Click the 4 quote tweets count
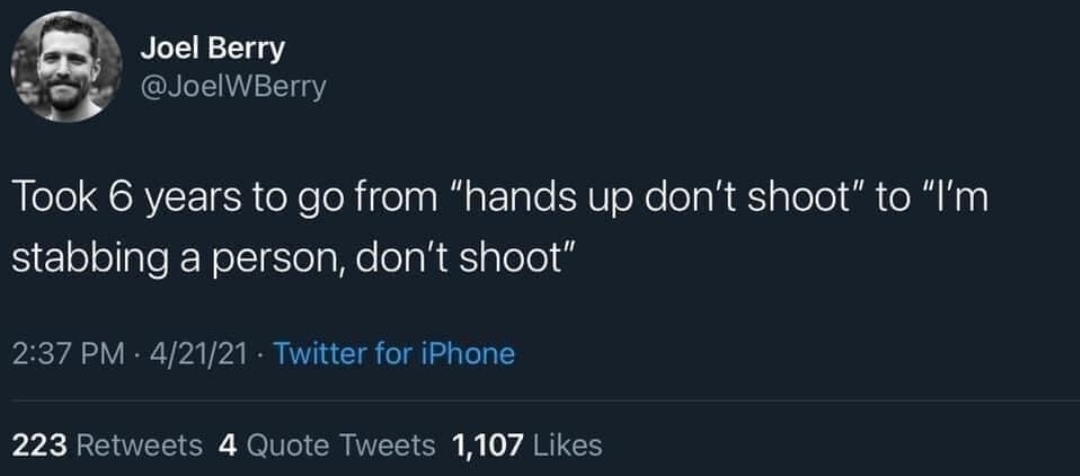The width and height of the screenshot is (1080, 476). (x=225, y=444)
